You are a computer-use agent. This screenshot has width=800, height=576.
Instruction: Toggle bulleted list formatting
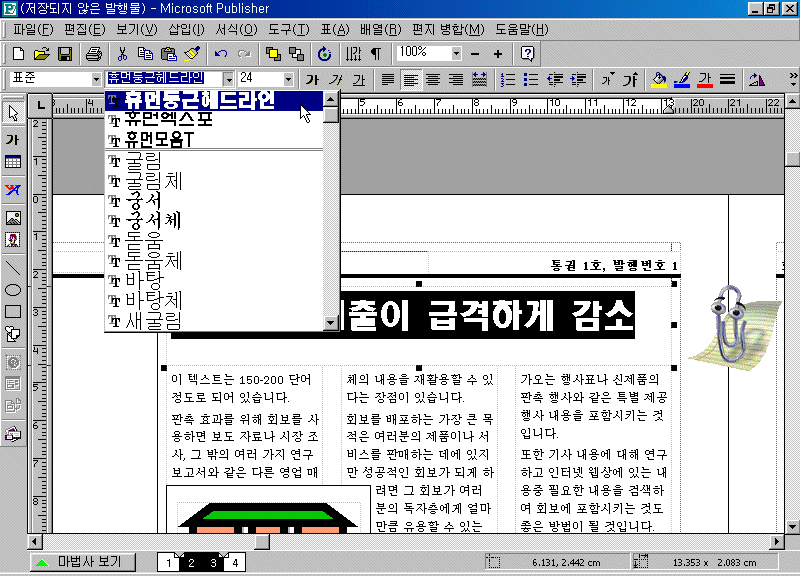point(531,80)
